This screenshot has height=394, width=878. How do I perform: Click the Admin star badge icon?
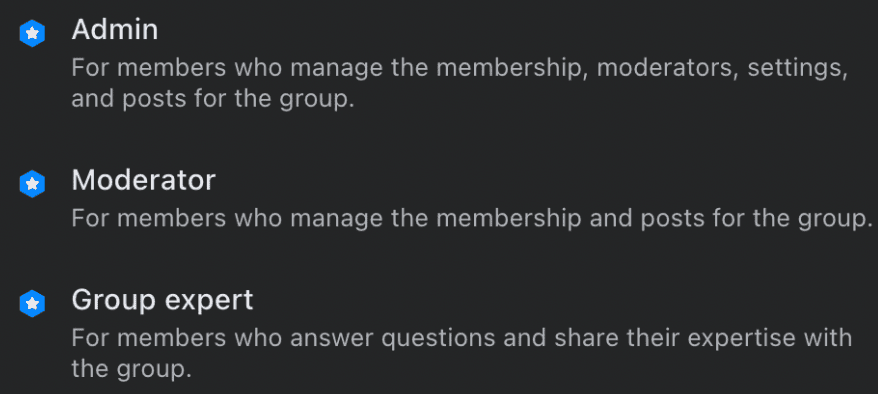pos(32,34)
